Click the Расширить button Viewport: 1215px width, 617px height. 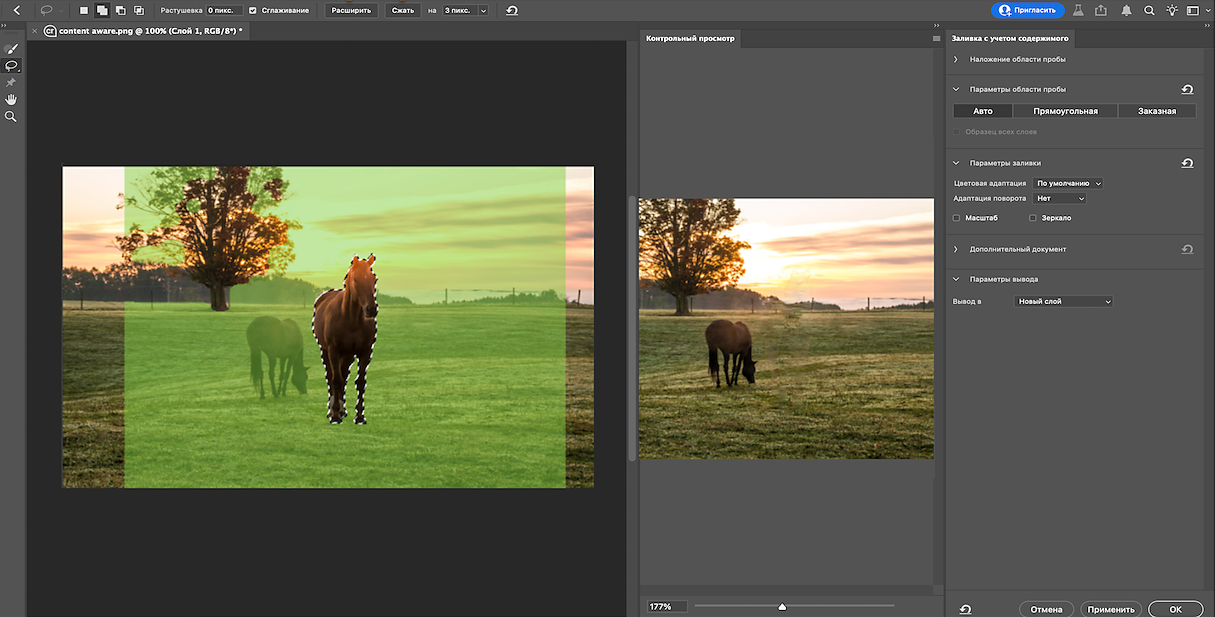[351, 10]
